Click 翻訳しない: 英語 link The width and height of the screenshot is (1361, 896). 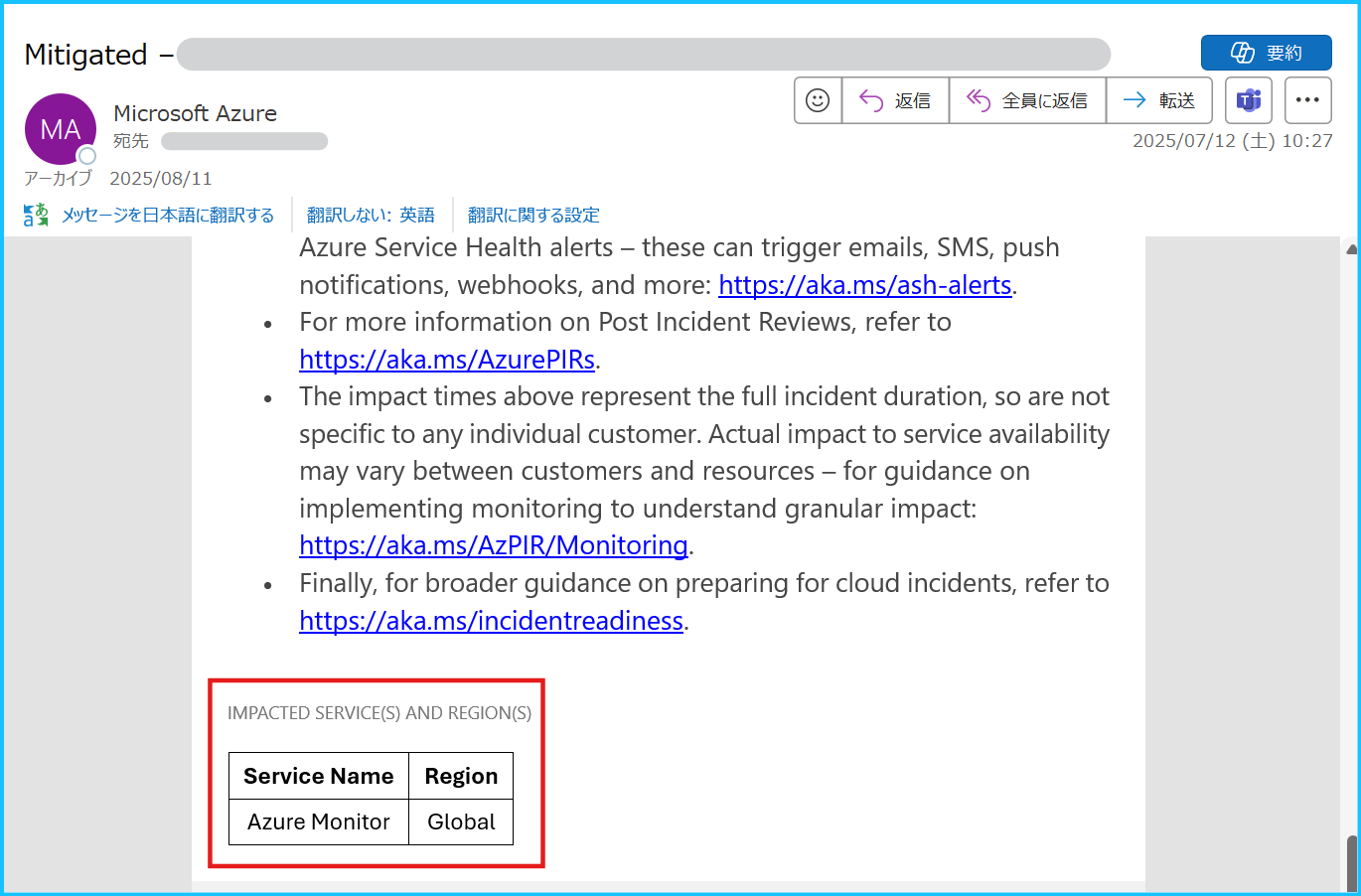coord(371,215)
